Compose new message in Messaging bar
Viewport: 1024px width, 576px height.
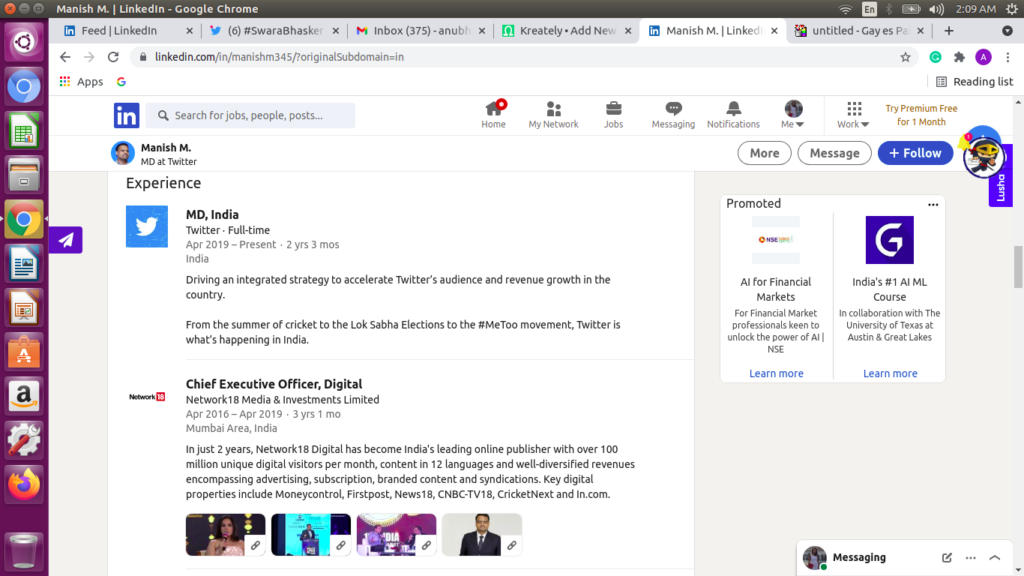[946, 558]
